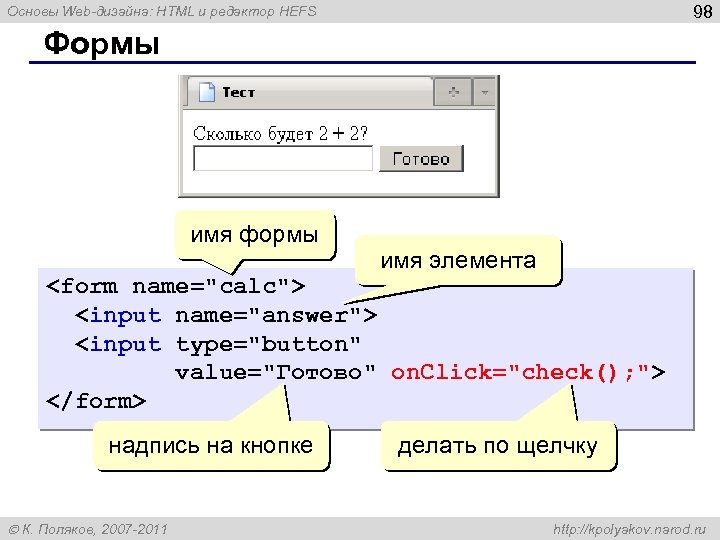Image resolution: width=720 pixels, height=540 pixels.
Task: Click the red onClick="check();" code
Action: [x=520, y=372]
